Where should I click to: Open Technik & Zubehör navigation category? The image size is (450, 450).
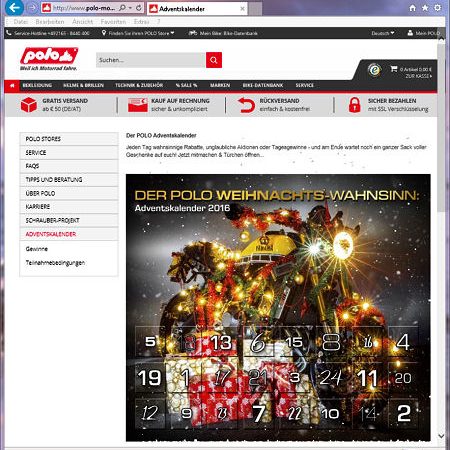[139, 85]
